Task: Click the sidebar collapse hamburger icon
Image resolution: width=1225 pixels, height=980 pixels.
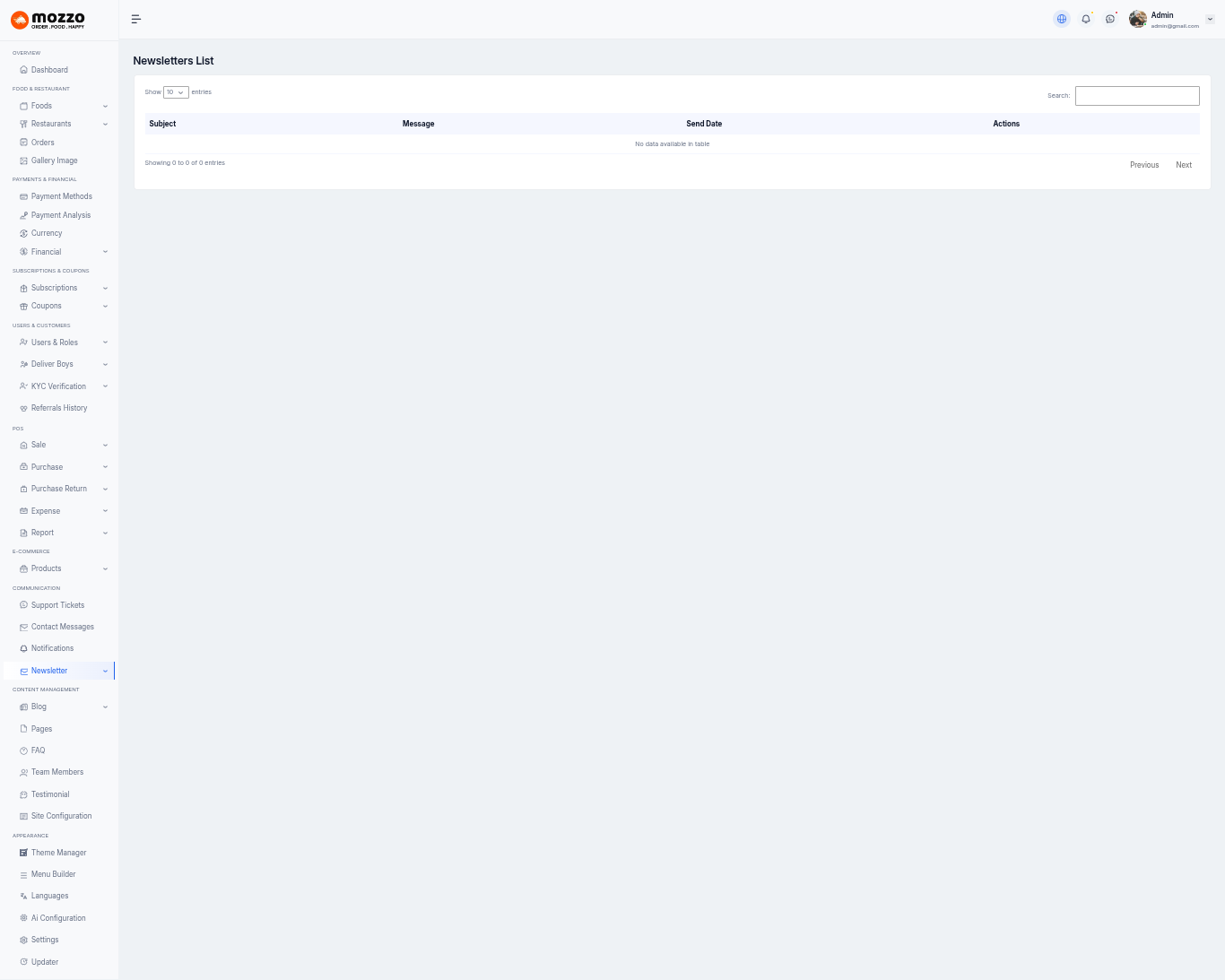Action: click(136, 19)
